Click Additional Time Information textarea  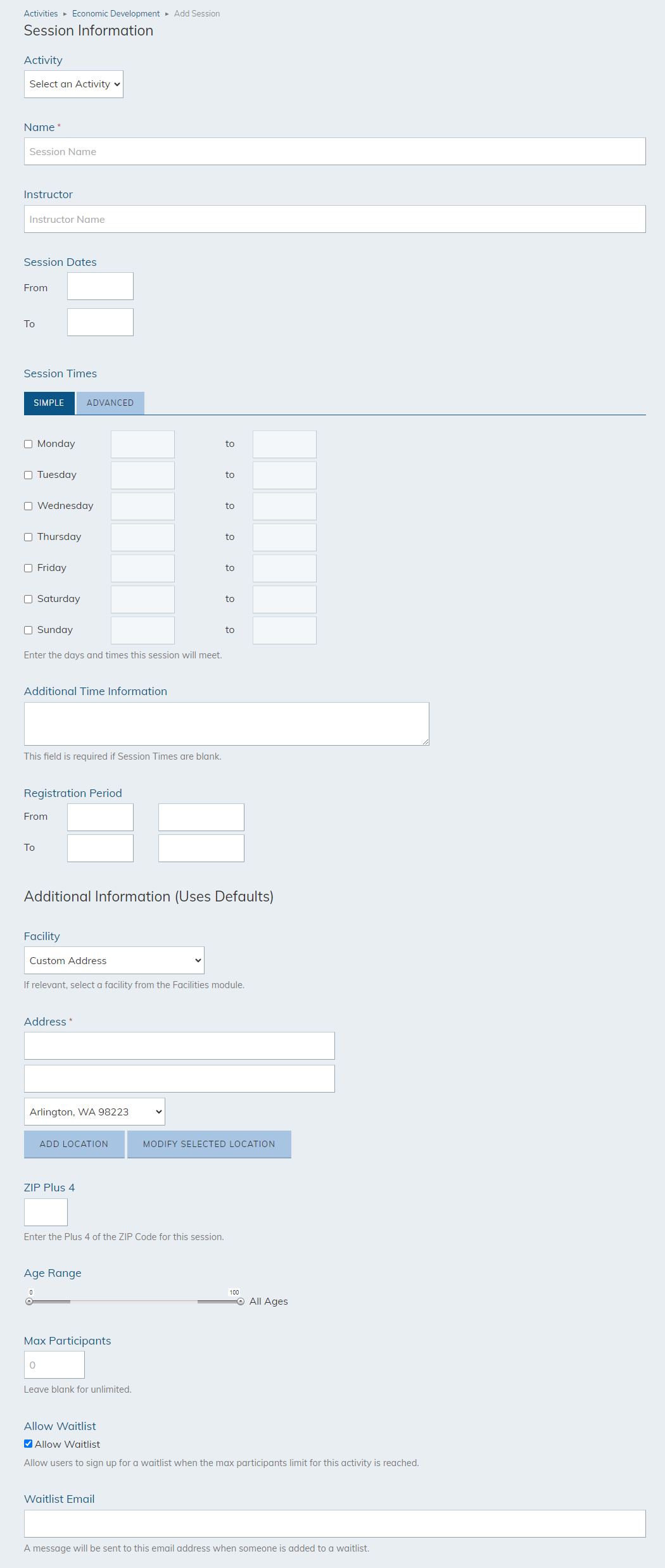(x=227, y=724)
